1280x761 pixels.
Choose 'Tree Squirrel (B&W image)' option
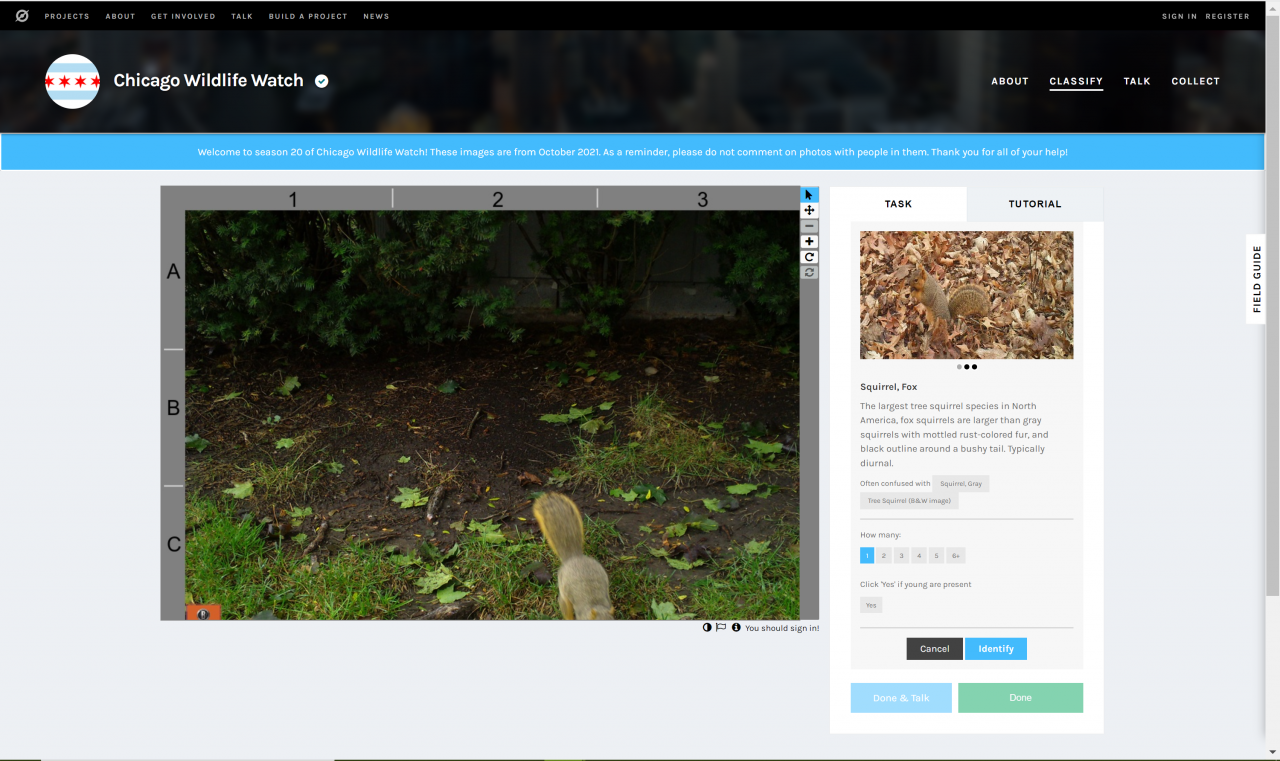[909, 501]
